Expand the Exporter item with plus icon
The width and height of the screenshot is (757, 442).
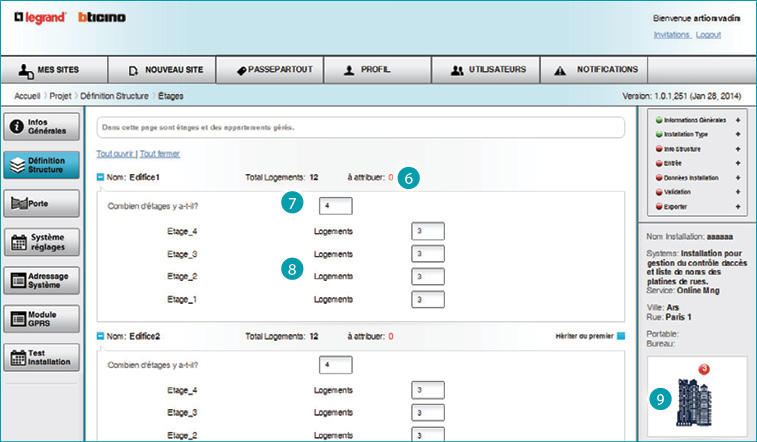(737, 206)
